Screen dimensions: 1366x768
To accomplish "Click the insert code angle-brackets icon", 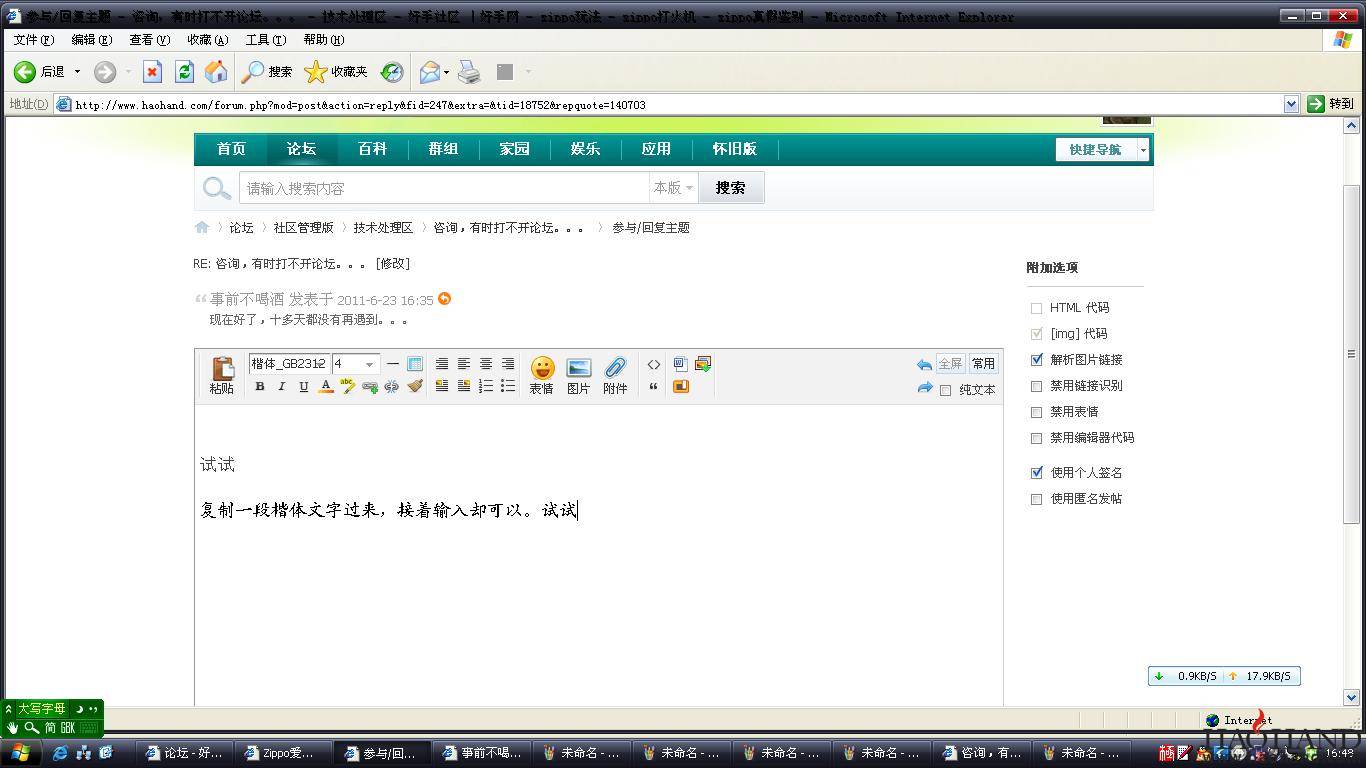I will 654,364.
